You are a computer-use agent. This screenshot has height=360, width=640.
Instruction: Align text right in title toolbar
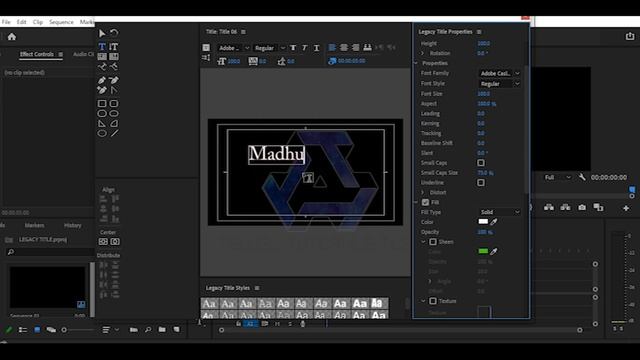[356, 48]
